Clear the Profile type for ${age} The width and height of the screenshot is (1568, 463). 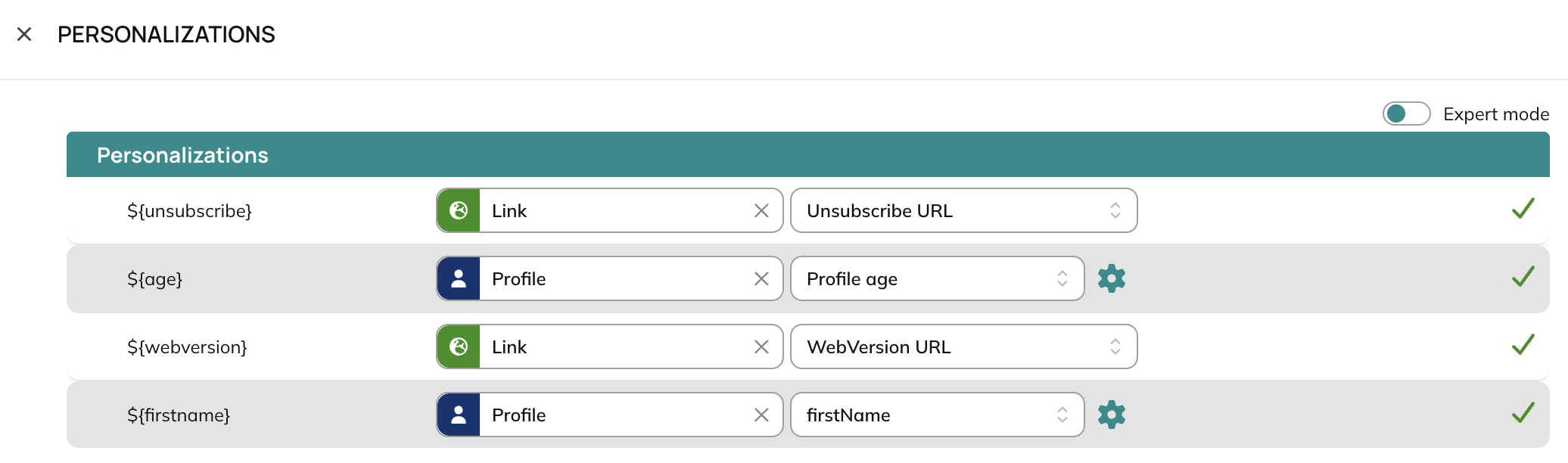click(761, 278)
